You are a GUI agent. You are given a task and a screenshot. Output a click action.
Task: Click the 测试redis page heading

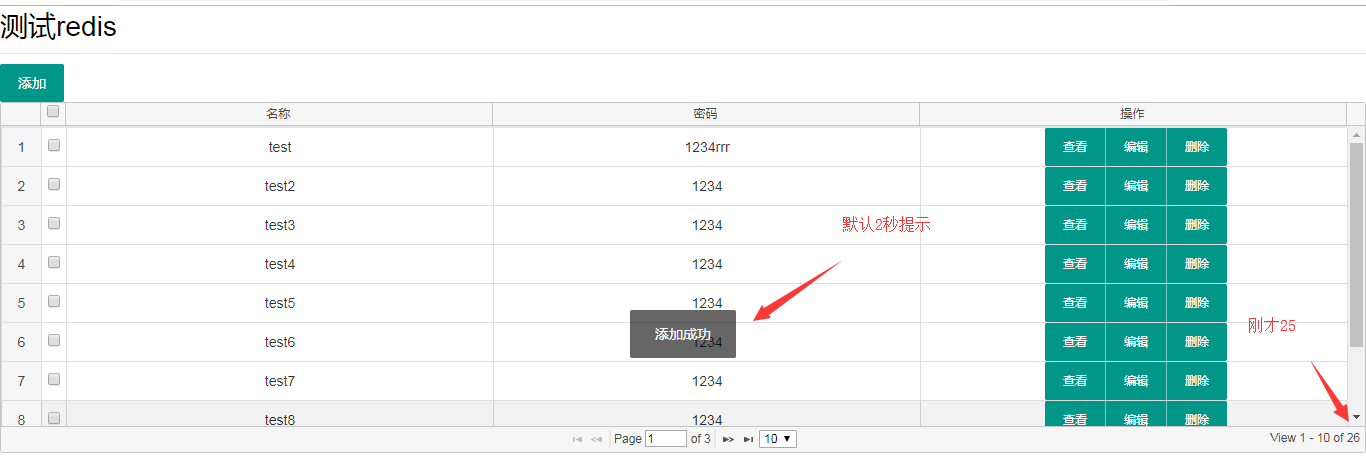(58, 28)
